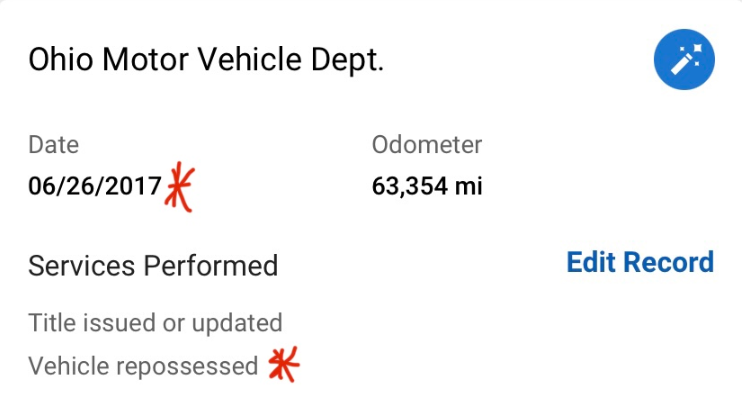Click the word Performed in the heading

(x=211, y=265)
